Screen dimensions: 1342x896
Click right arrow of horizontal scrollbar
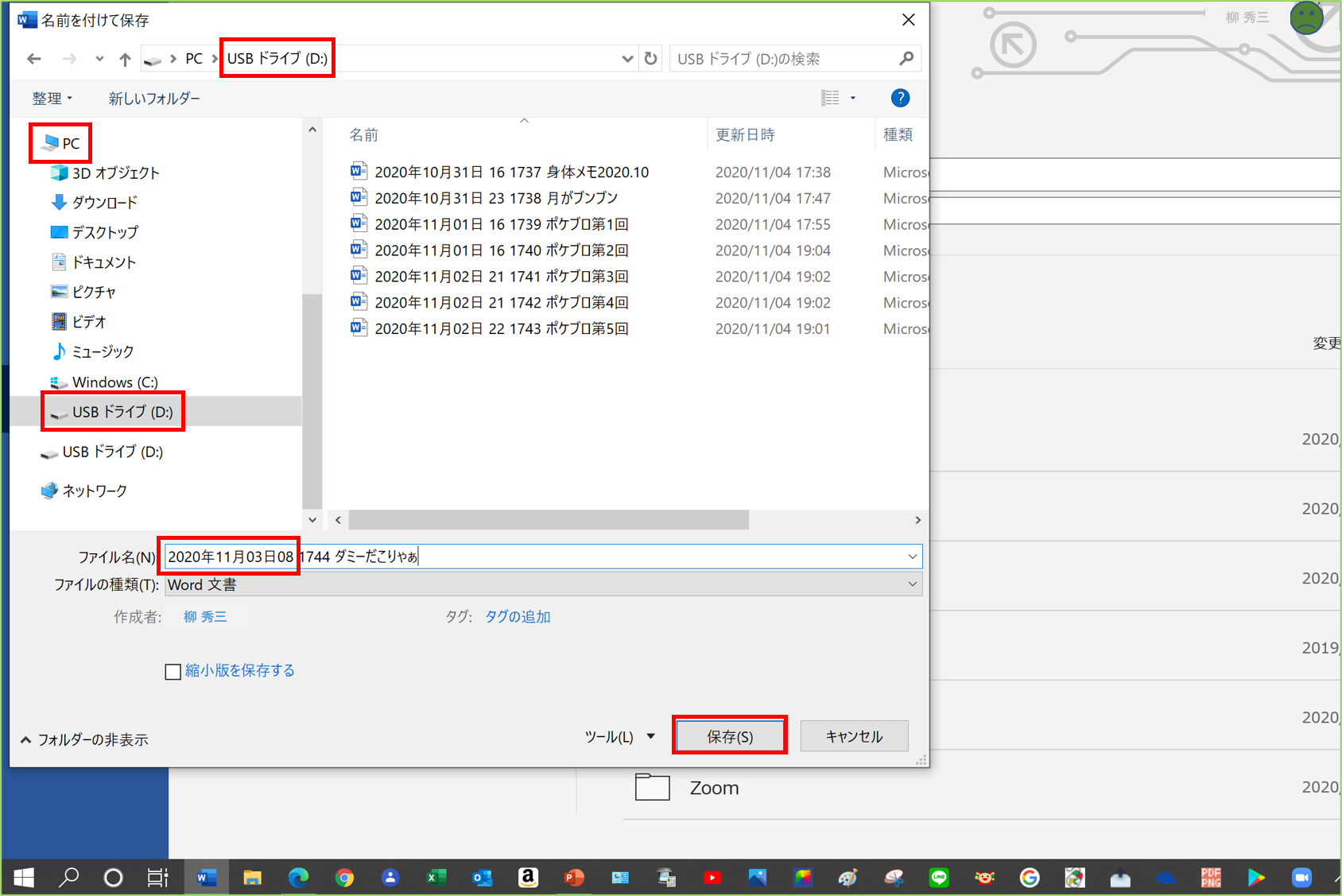coord(917,520)
